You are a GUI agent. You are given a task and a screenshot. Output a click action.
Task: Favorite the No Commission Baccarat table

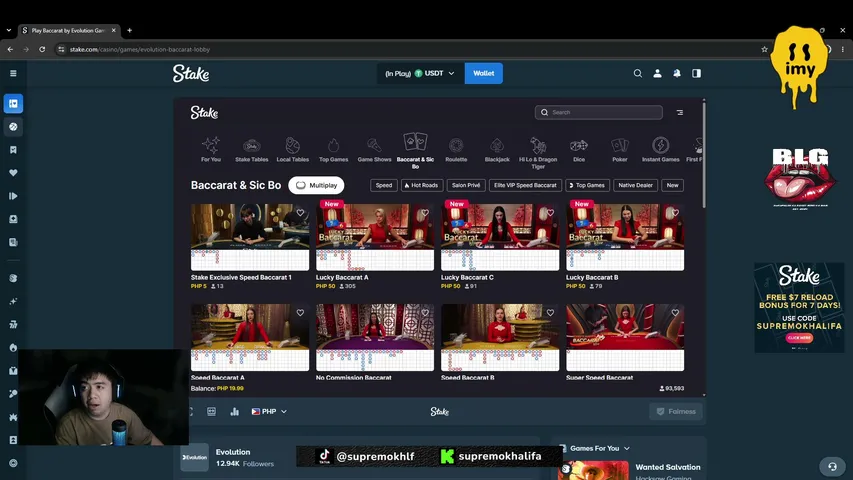click(425, 313)
